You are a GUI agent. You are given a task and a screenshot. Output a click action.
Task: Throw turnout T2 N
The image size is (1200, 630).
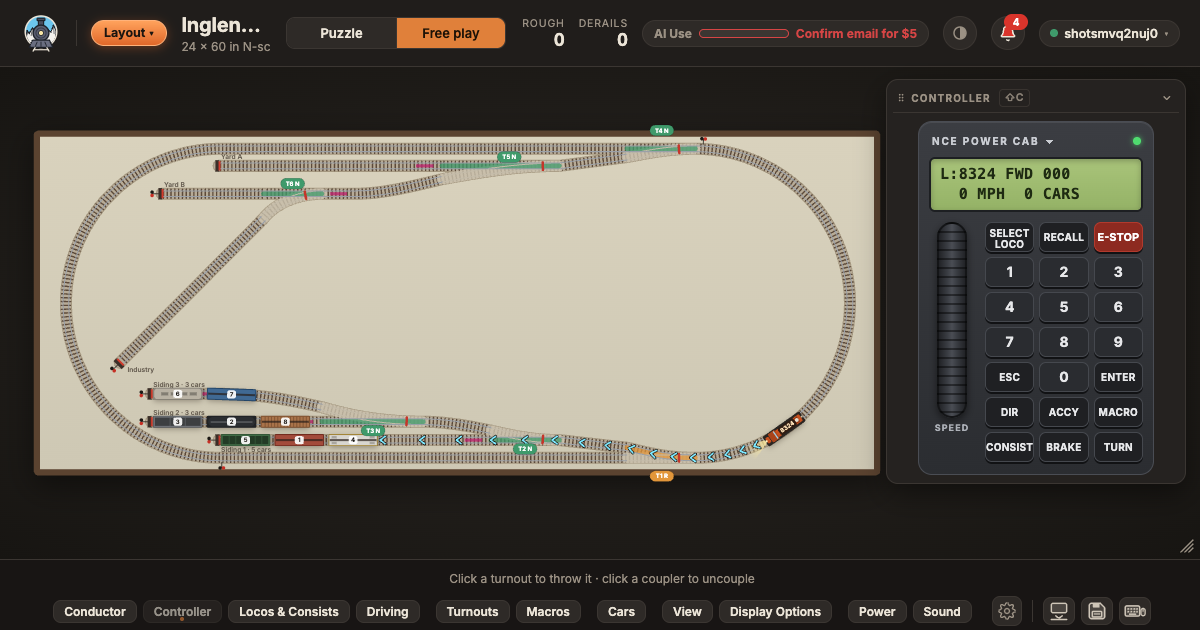tap(524, 449)
